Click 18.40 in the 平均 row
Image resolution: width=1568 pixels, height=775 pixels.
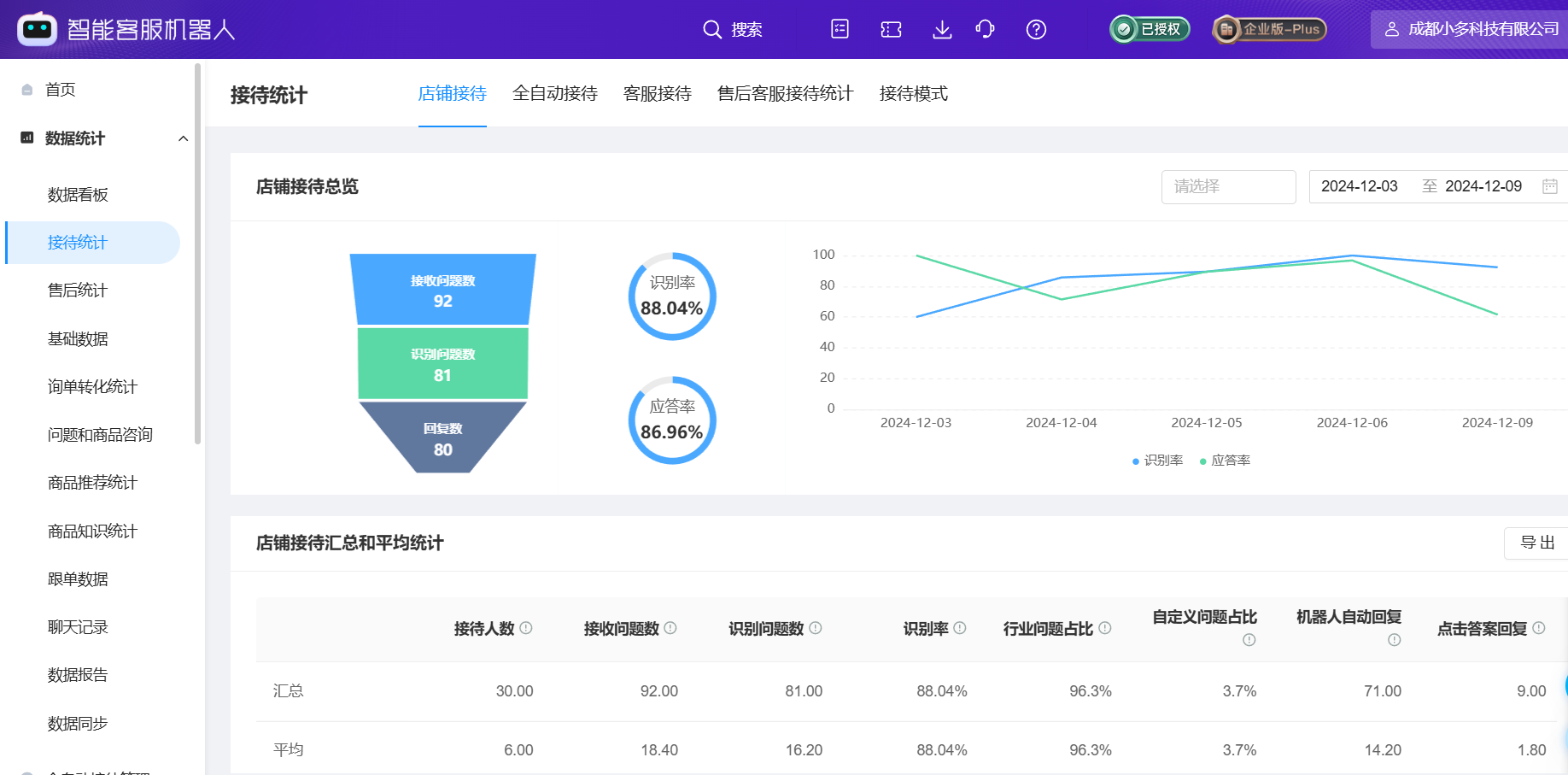point(659,750)
